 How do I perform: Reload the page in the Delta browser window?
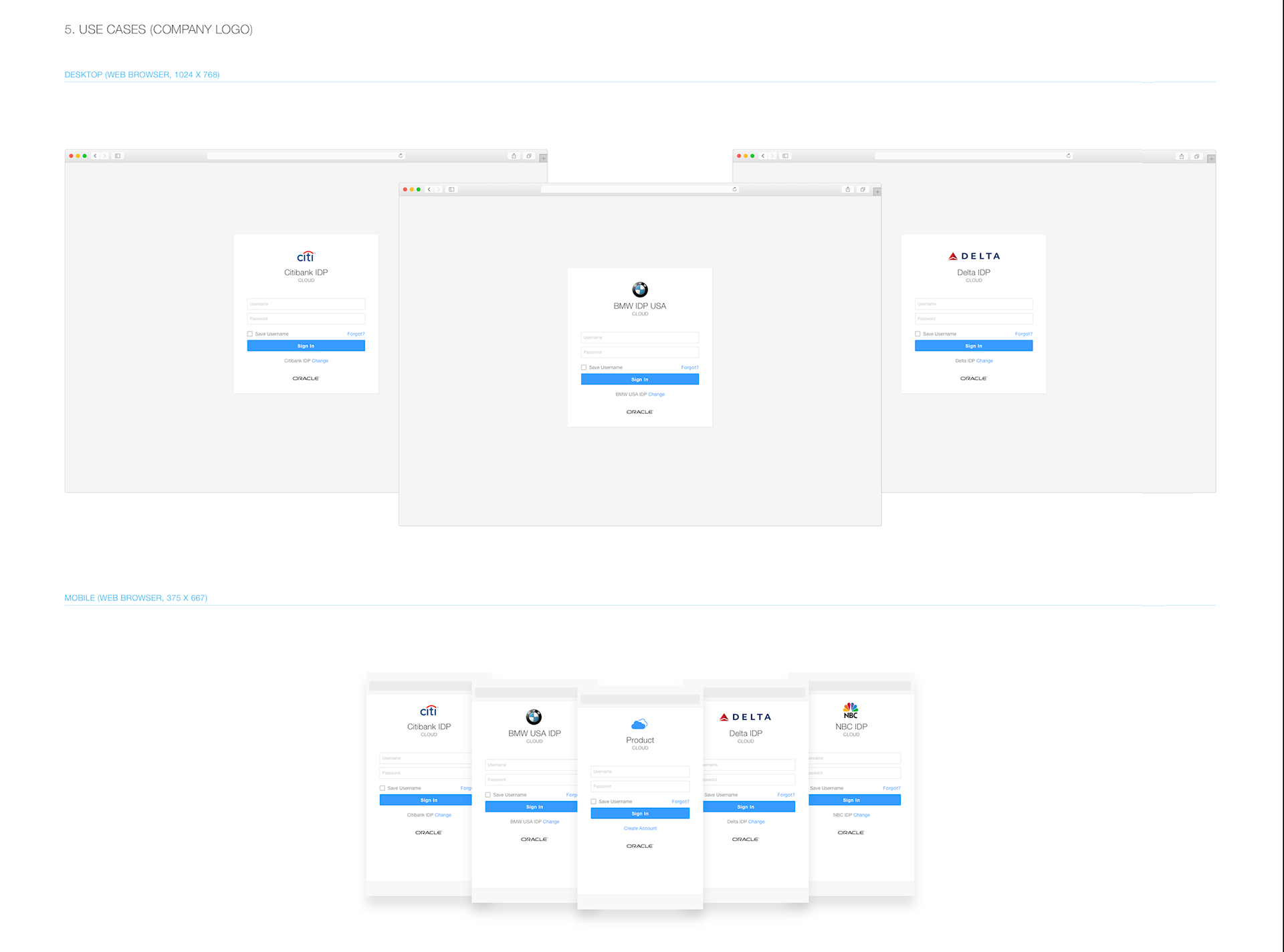[x=1068, y=156]
